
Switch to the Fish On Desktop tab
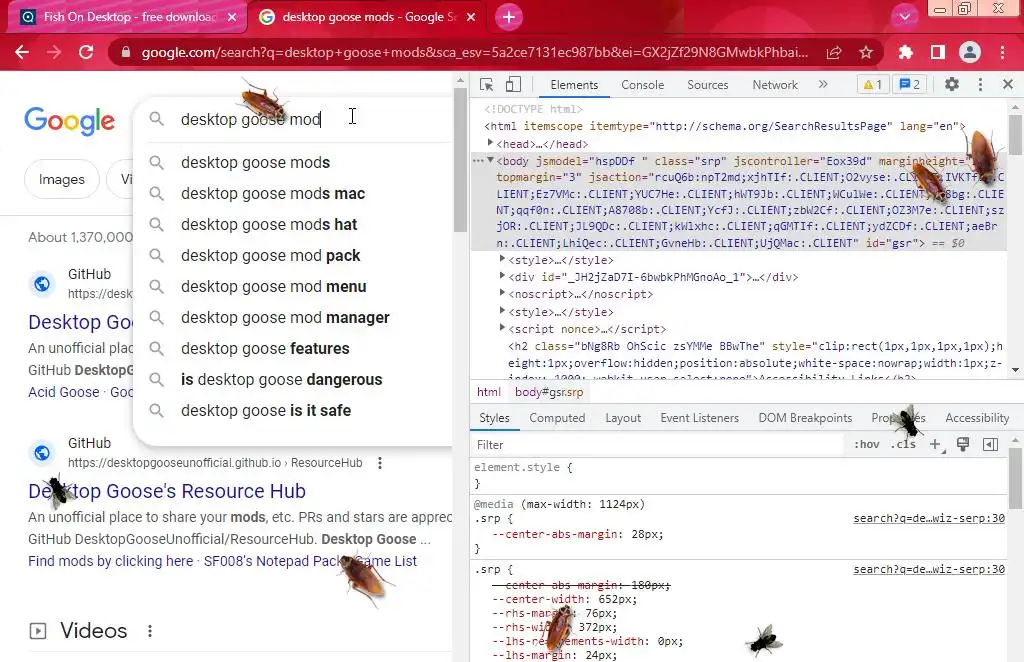pos(128,17)
